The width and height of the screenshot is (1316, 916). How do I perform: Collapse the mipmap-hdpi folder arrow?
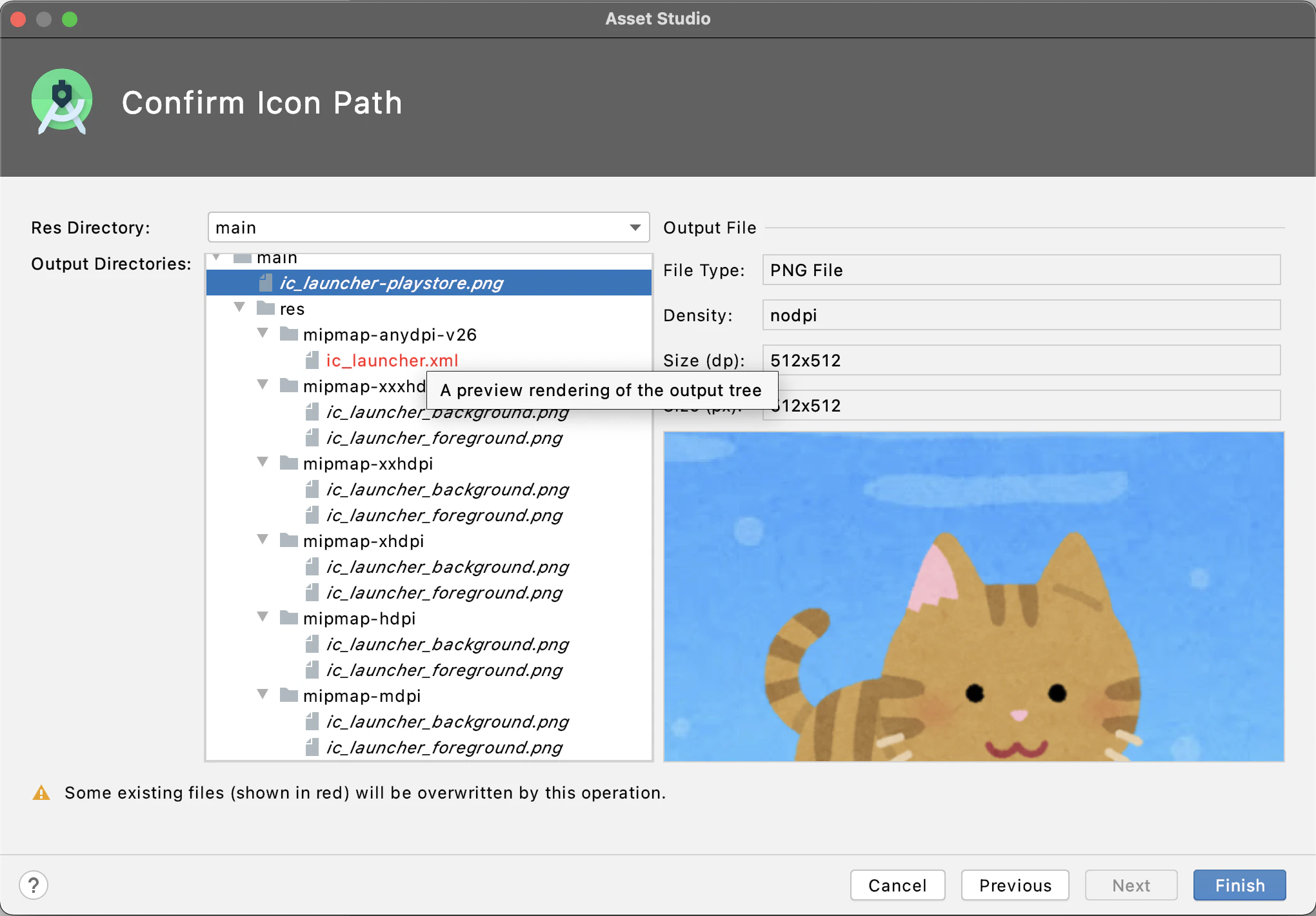coord(263,617)
